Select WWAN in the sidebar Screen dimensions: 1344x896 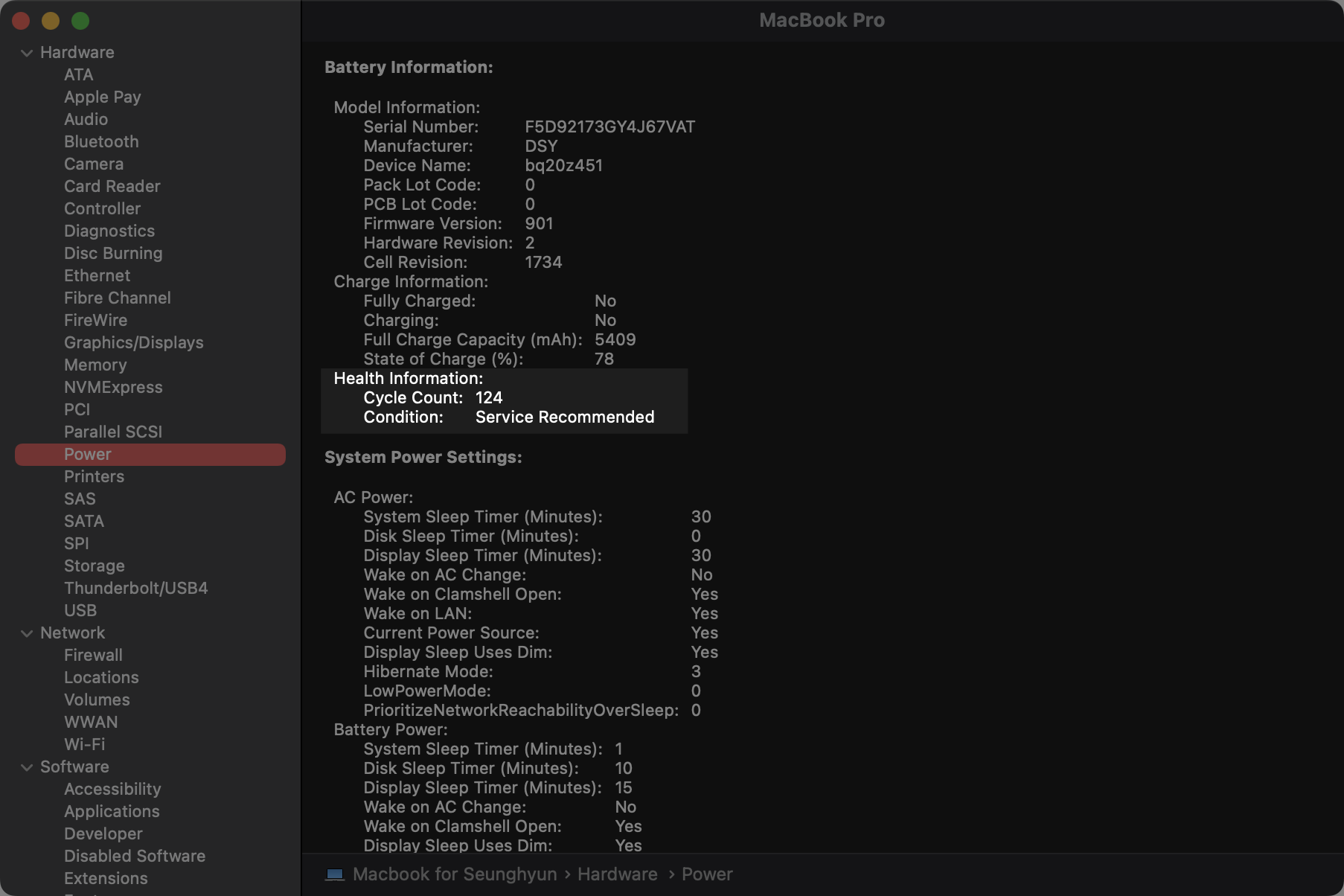click(91, 722)
